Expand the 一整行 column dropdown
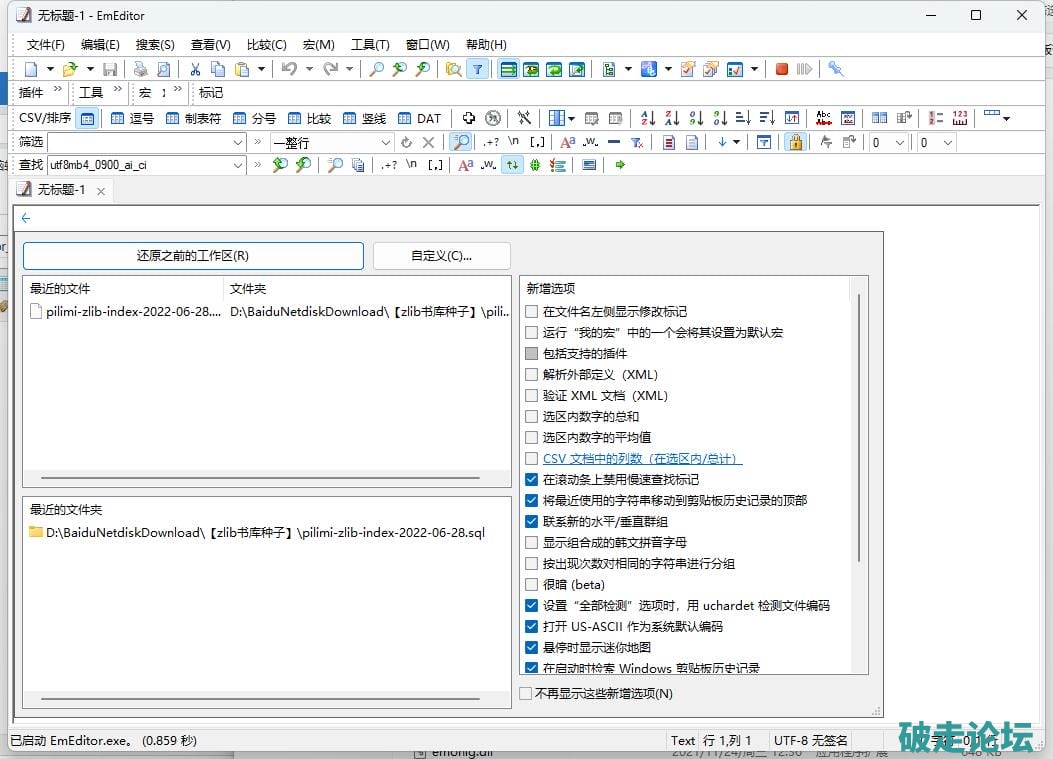 click(386, 142)
